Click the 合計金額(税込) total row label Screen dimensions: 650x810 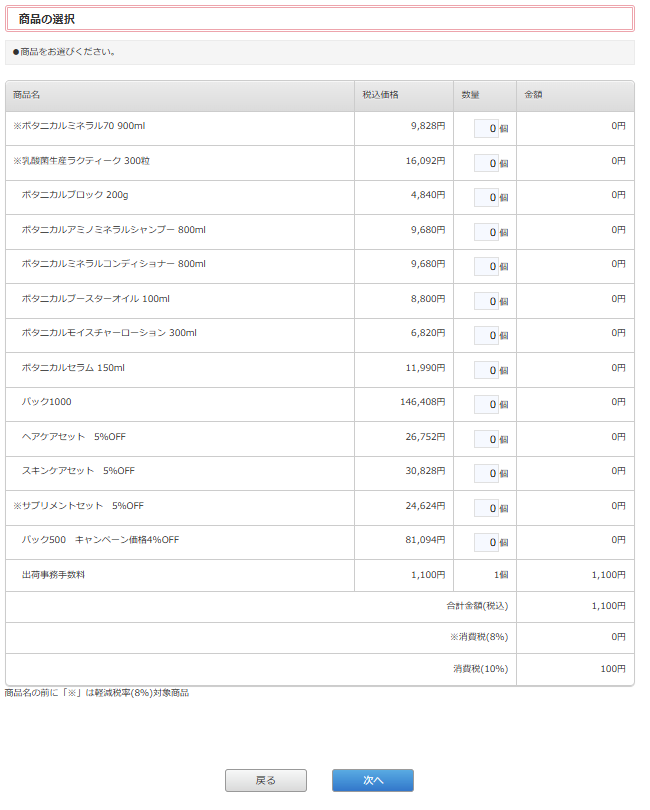click(x=477, y=606)
